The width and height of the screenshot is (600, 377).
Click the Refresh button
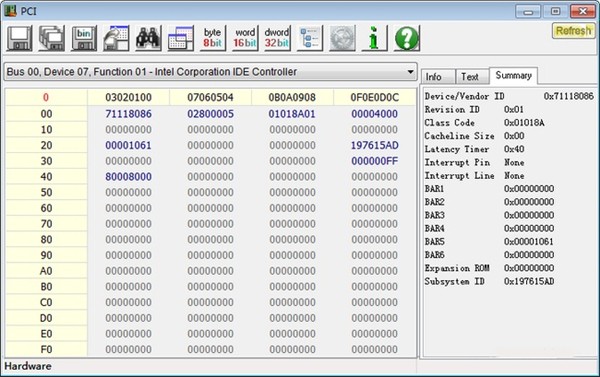[573, 31]
